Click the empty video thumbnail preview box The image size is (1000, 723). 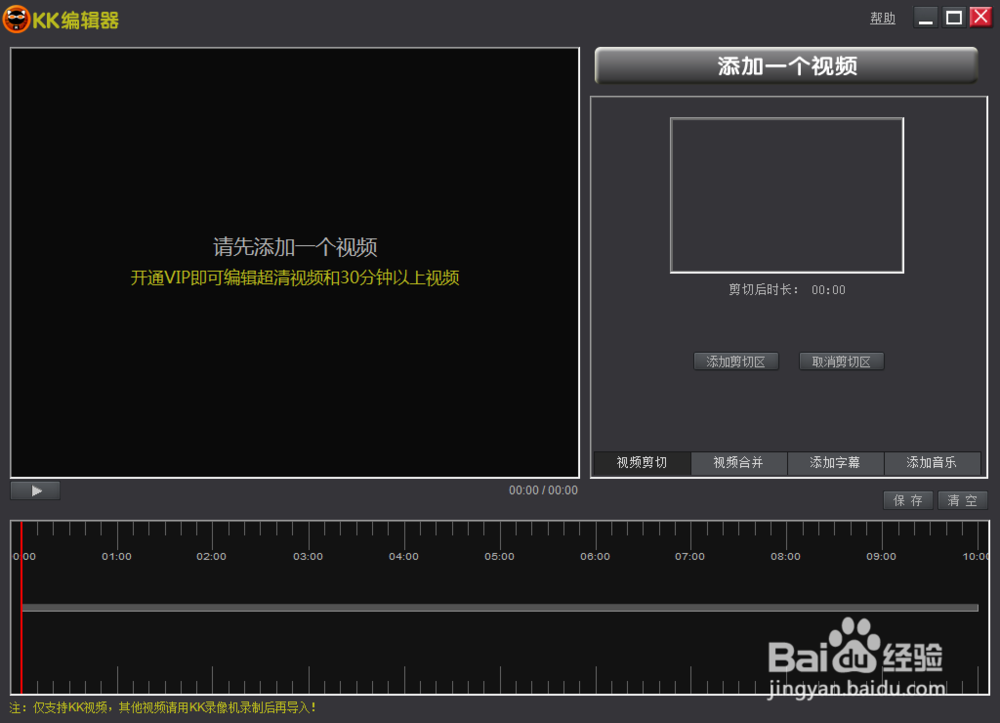coord(786,195)
